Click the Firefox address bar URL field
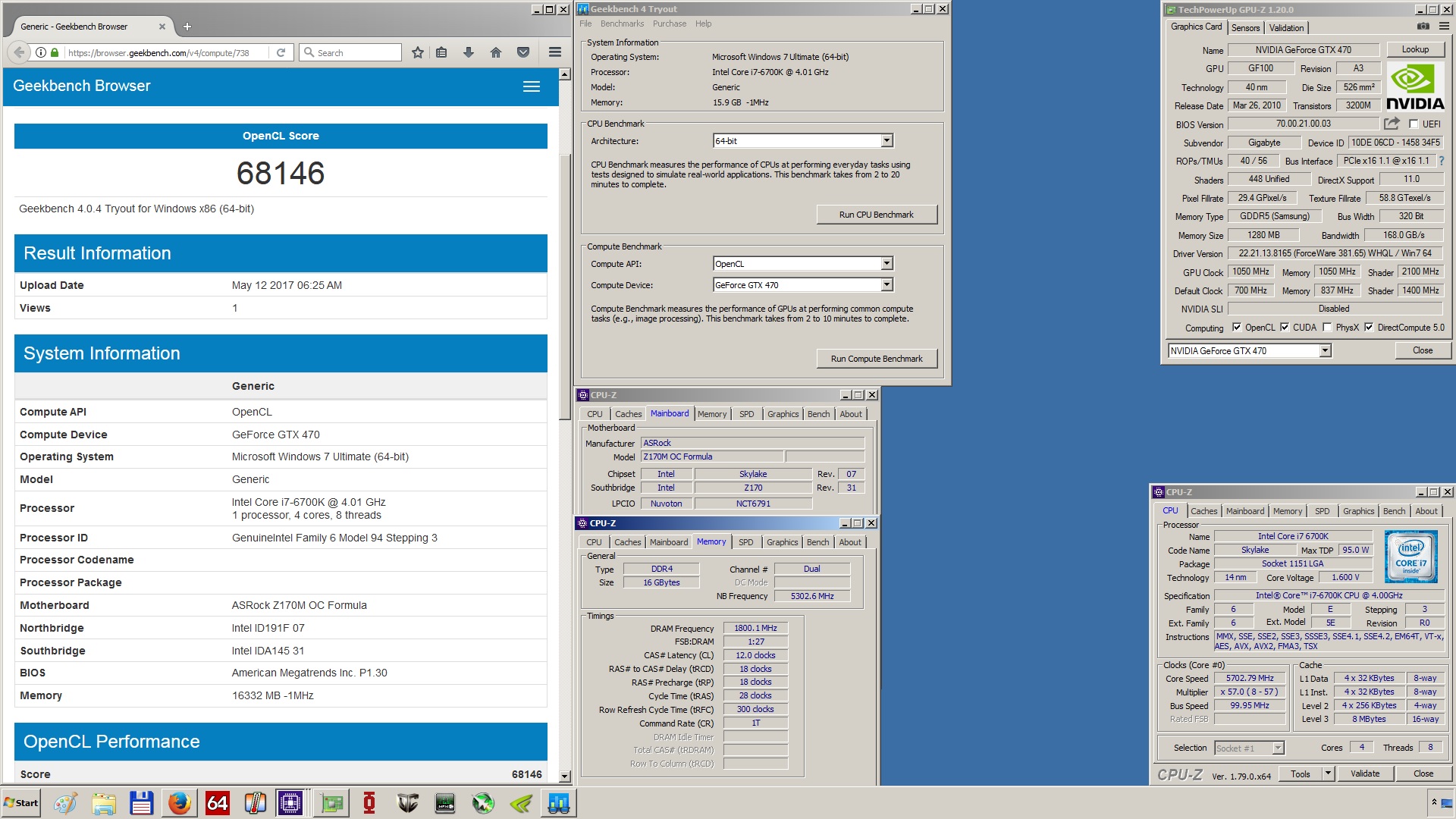This screenshot has height=819, width=1456. point(166,52)
